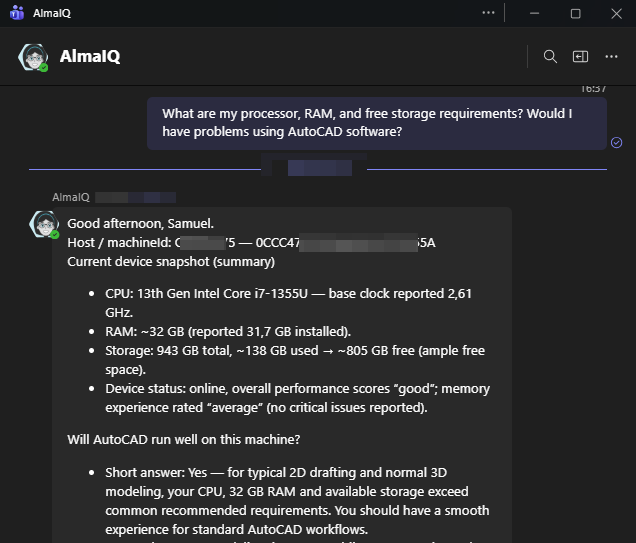Viewport: 636px width, 543px height.
Task: Open more options in the chat header
Action: coord(611,57)
